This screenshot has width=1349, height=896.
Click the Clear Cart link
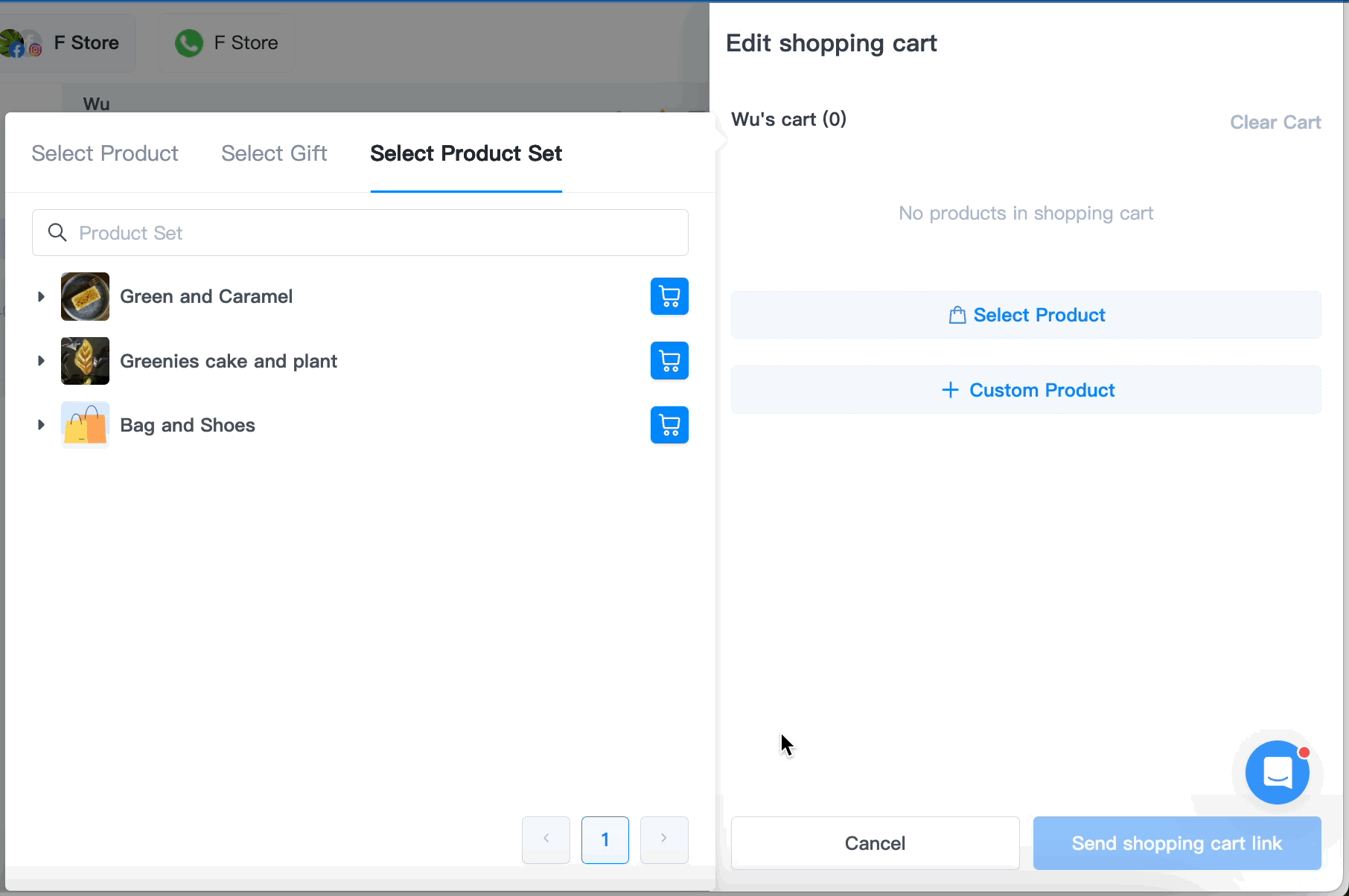1275,122
